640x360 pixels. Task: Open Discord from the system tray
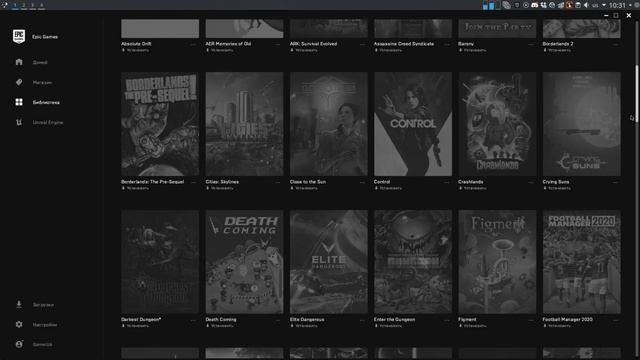coord(534,5)
